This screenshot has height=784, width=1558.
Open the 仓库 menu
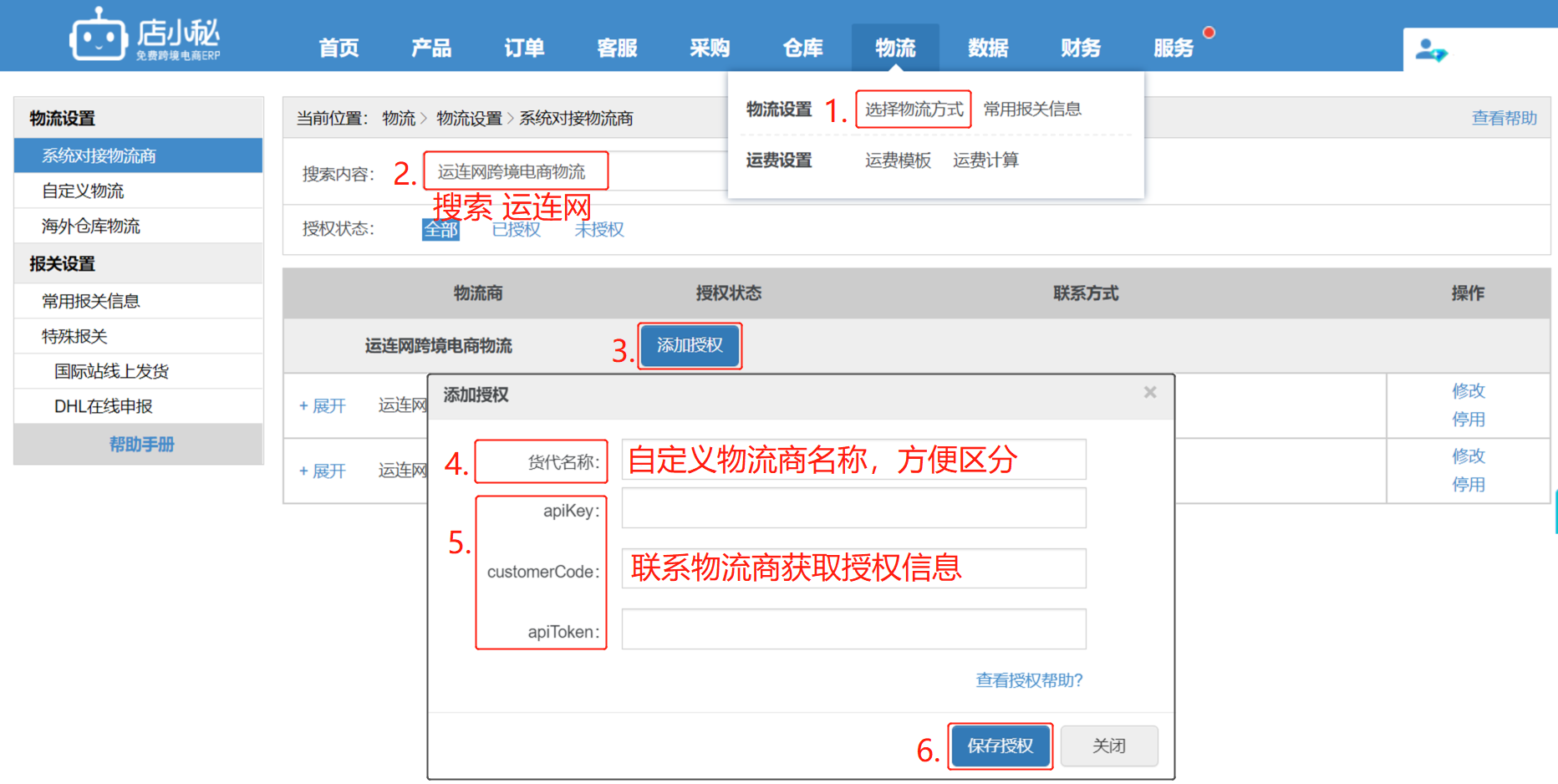(x=802, y=48)
